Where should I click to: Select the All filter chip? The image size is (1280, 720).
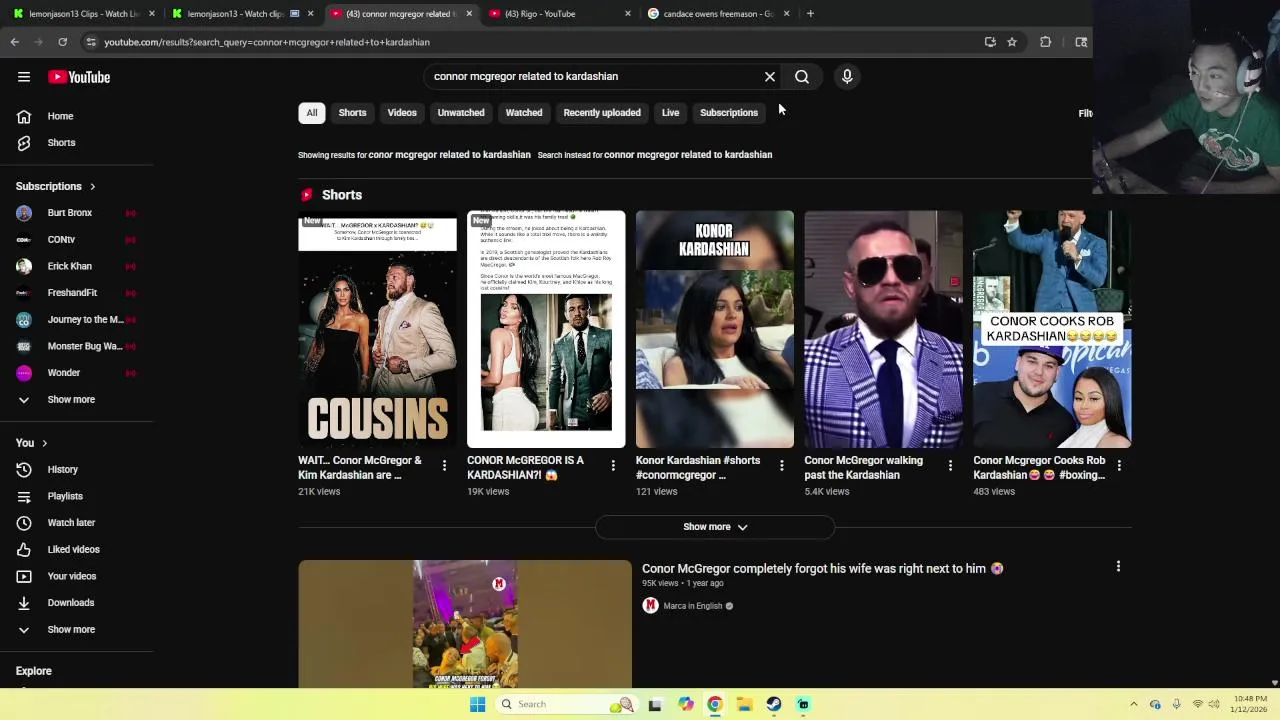tap(312, 113)
